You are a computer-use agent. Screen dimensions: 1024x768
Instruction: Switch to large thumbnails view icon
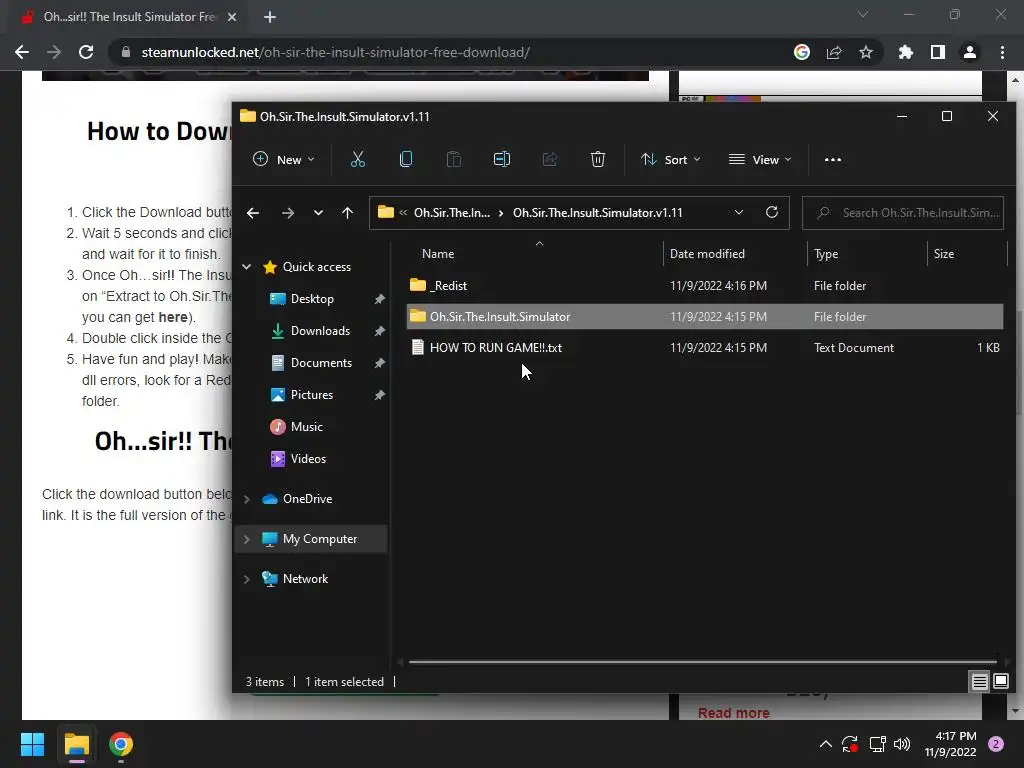click(1001, 682)
